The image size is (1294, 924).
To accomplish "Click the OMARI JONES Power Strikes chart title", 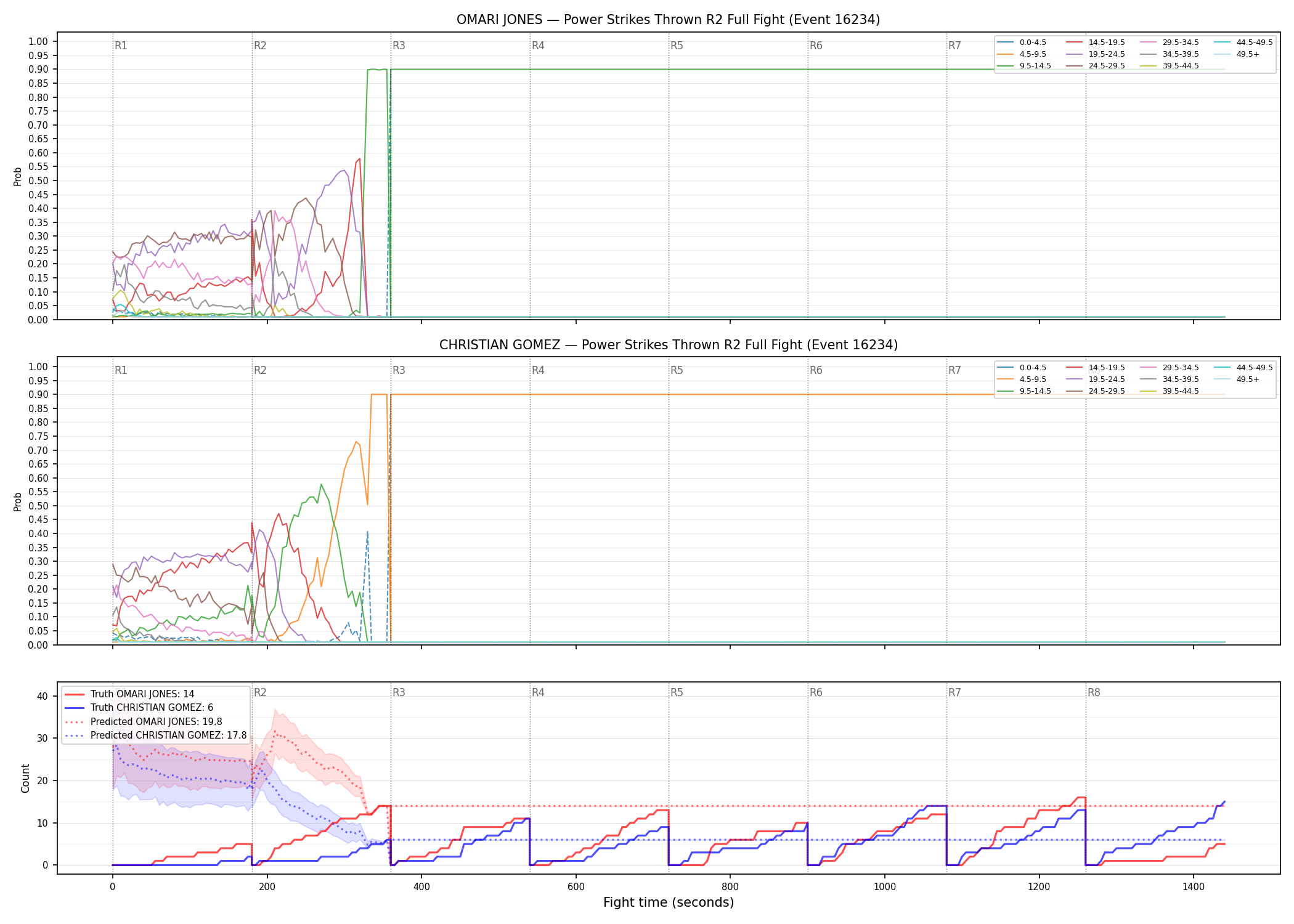I will [x=668, y=20].
